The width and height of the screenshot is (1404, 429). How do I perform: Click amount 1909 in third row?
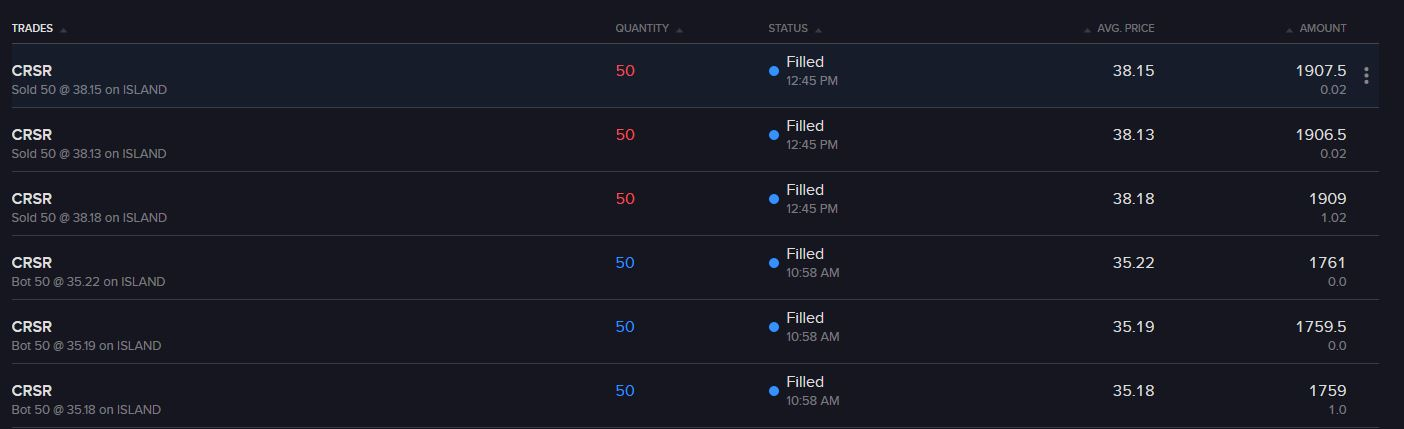pyautogui.click(x=1328, y=199)
